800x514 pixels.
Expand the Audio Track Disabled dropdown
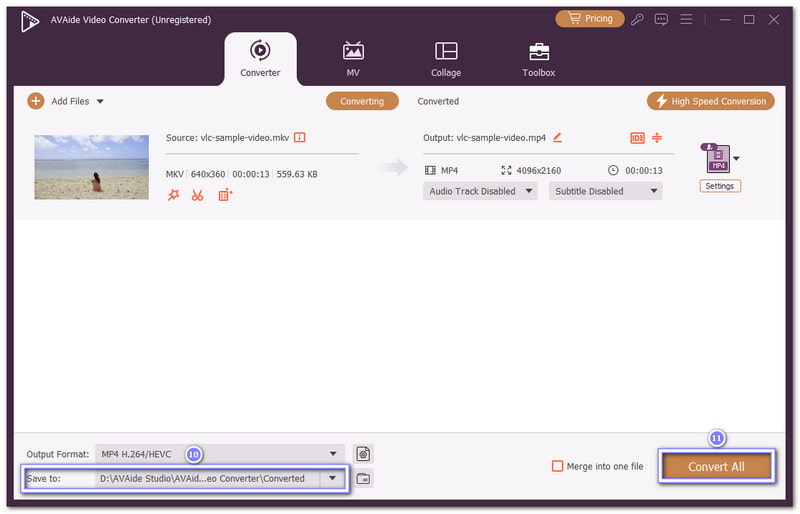tap(480, 191)
